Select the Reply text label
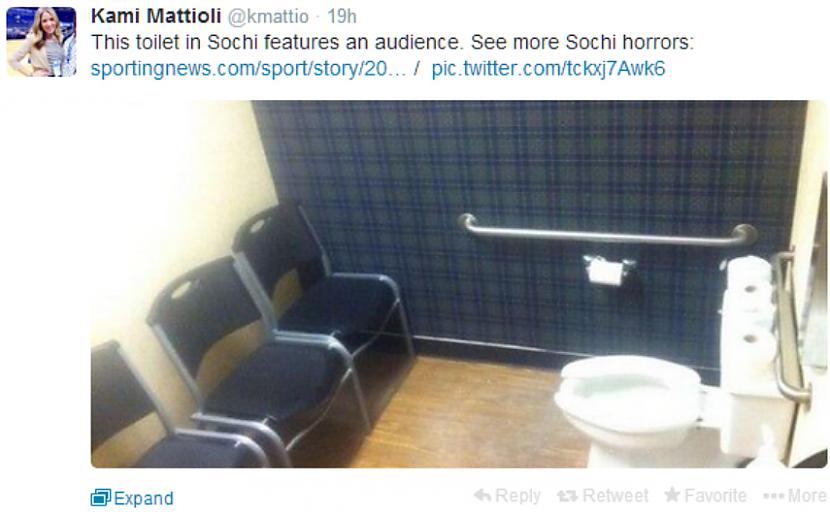This screenshot has height=515, width=830. tap(518, 496)
